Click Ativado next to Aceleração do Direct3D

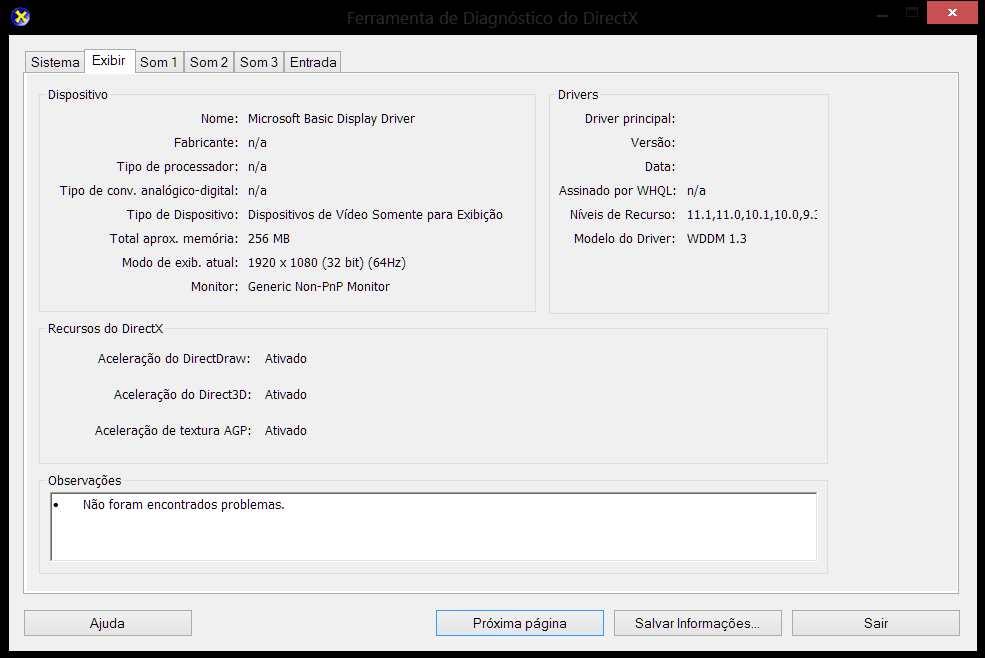286,395
